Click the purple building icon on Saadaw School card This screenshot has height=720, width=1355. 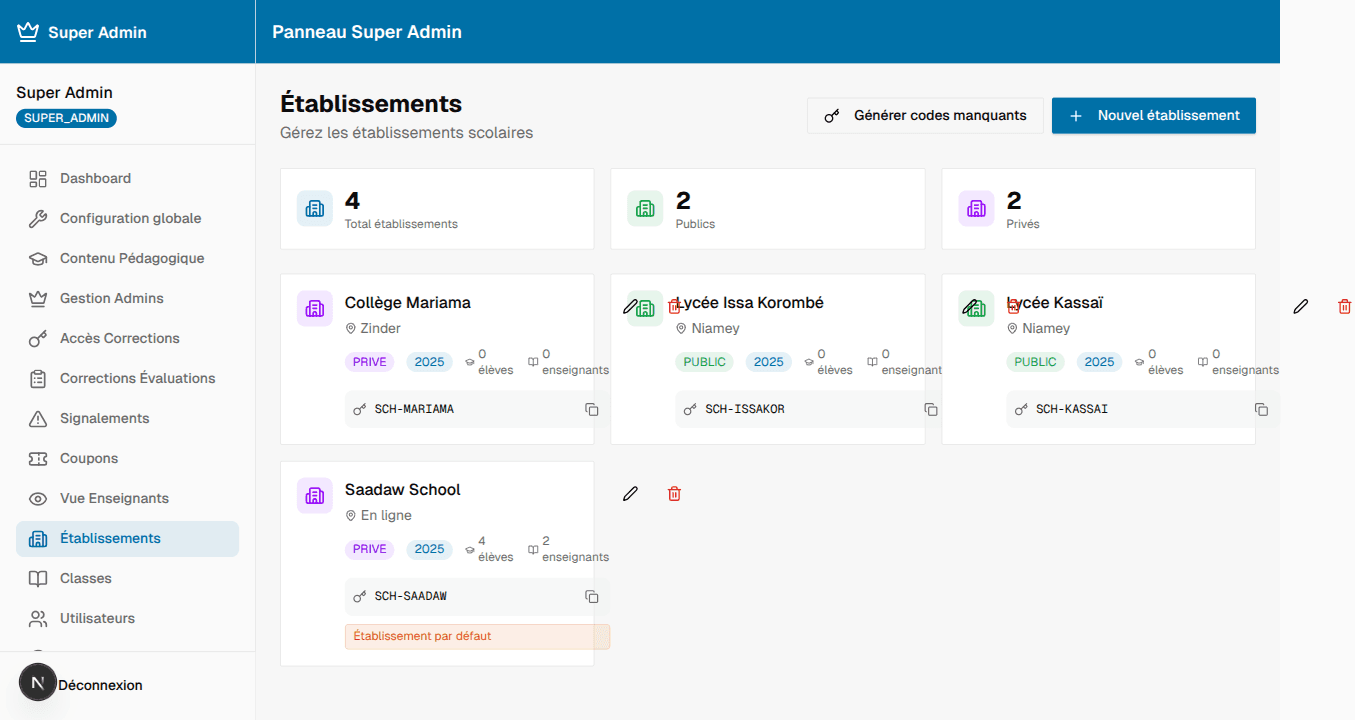tap(315, 495)
